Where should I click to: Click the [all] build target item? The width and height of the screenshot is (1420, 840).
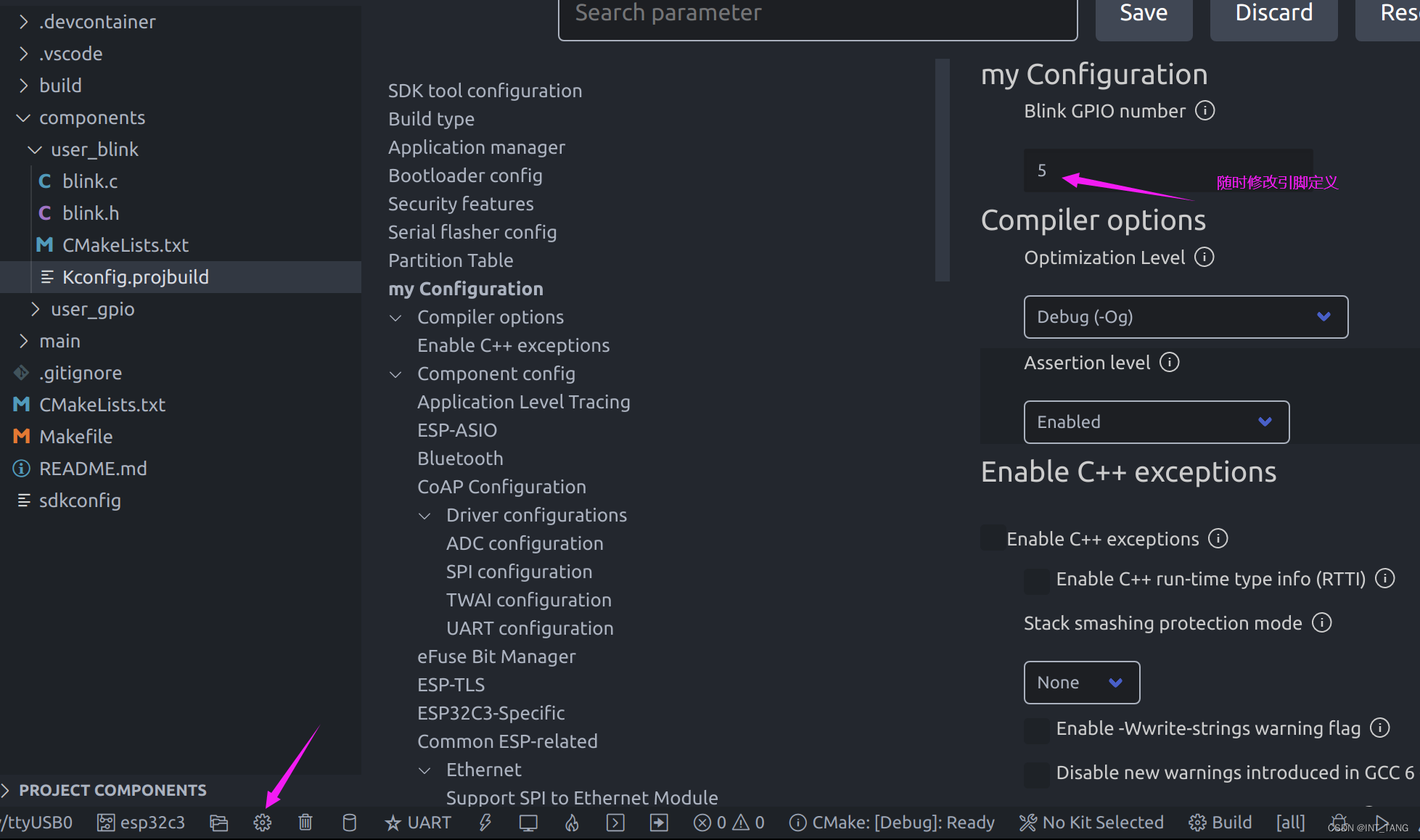[1291, 823]
